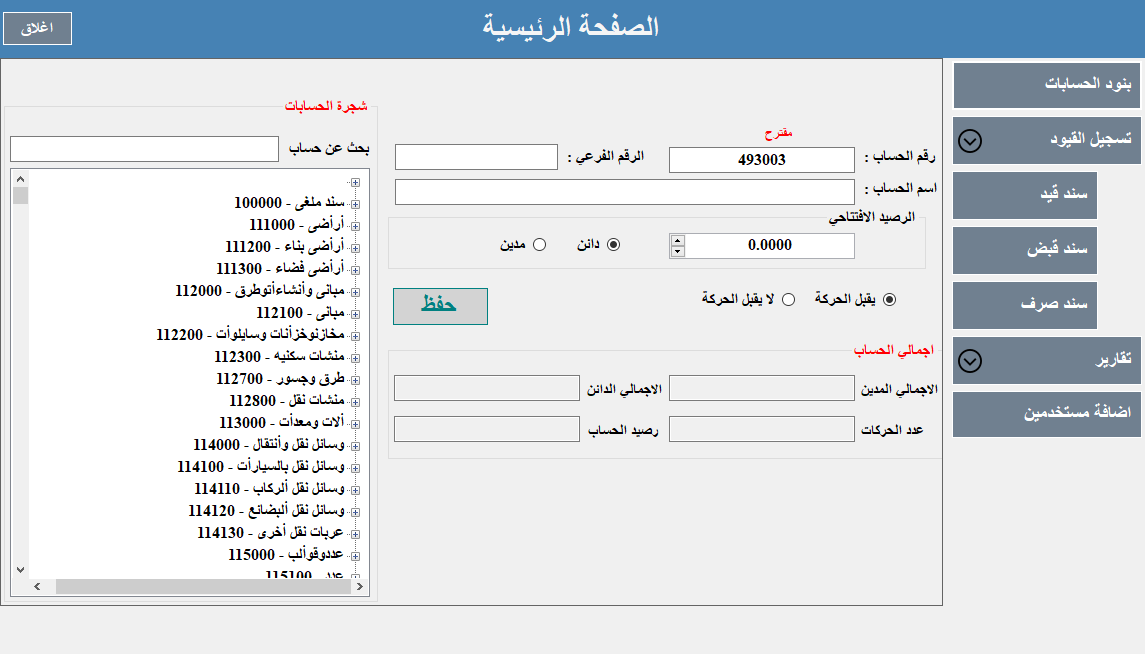The image size is (1145, 654).
Task: Focus the اسم الحساب input field
Action: [x=624, y=192]
